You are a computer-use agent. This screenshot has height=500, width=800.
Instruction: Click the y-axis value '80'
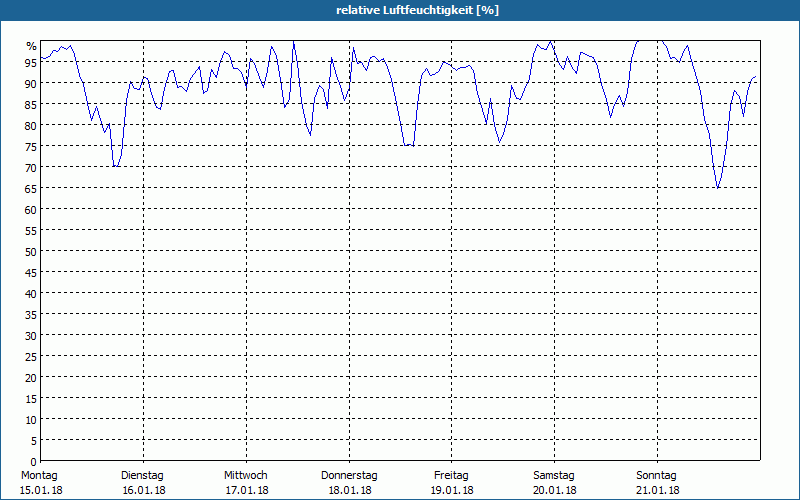coord(31,126)
